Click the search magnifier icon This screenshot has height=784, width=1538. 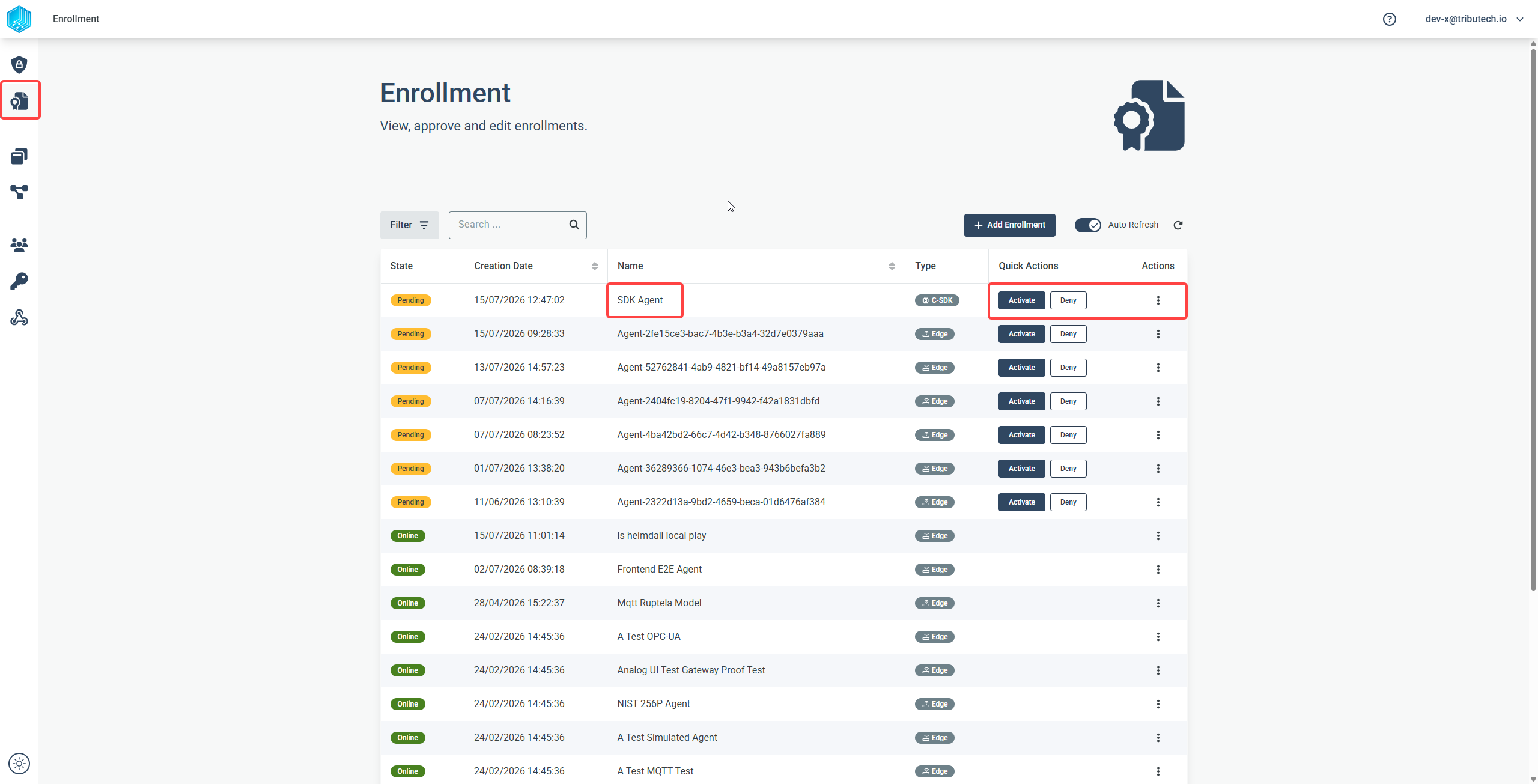574,225
